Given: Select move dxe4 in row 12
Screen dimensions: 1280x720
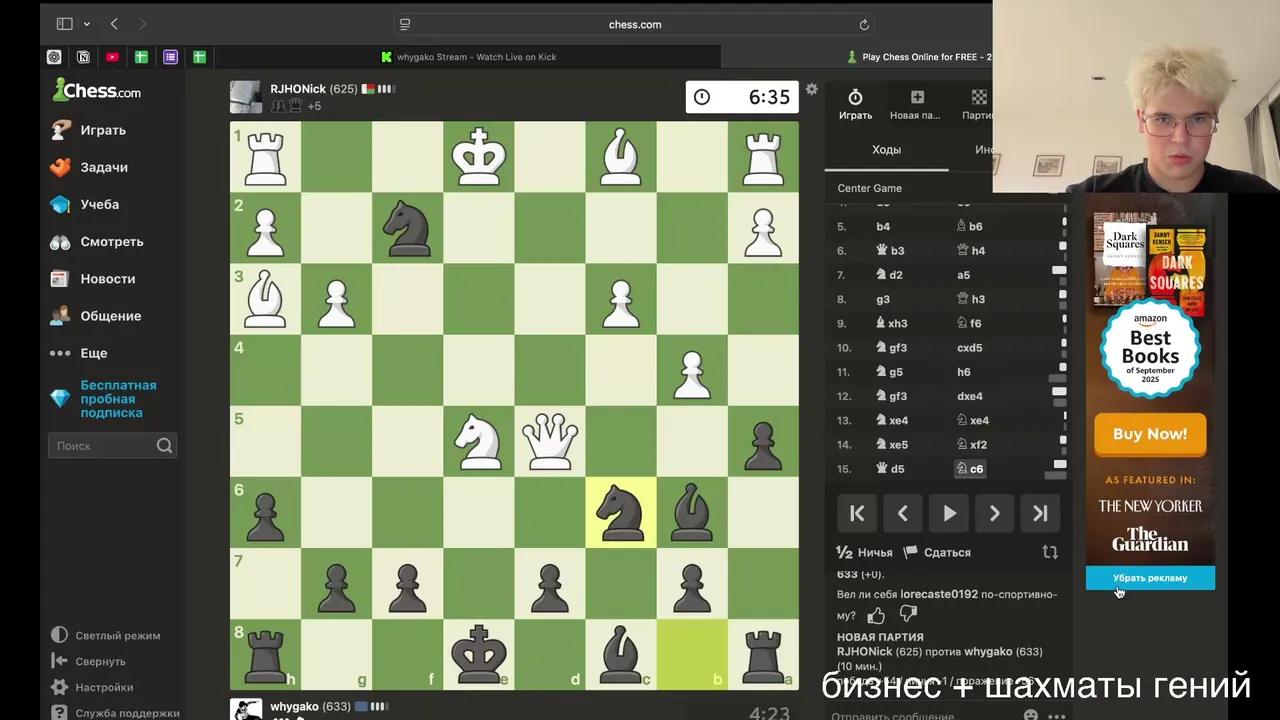Looking at the screenshot, I should (969, 396).
